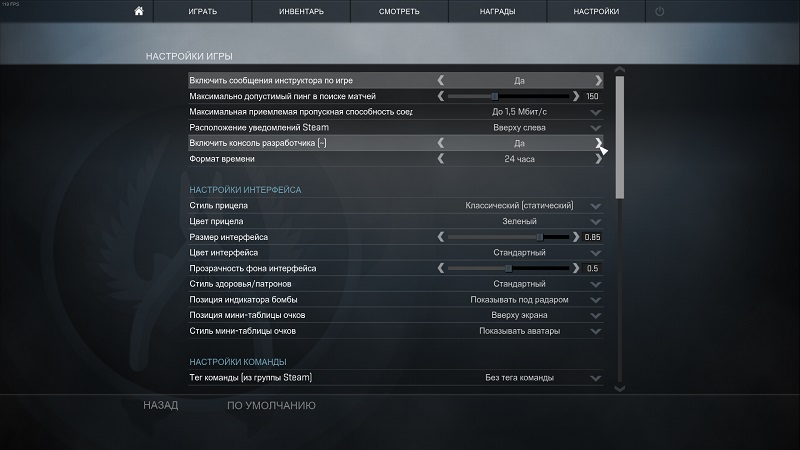Image resolution: width=800 pixels, height=450 pixels.
Task: Switch time format with left arrow
Action: (441, 159)
